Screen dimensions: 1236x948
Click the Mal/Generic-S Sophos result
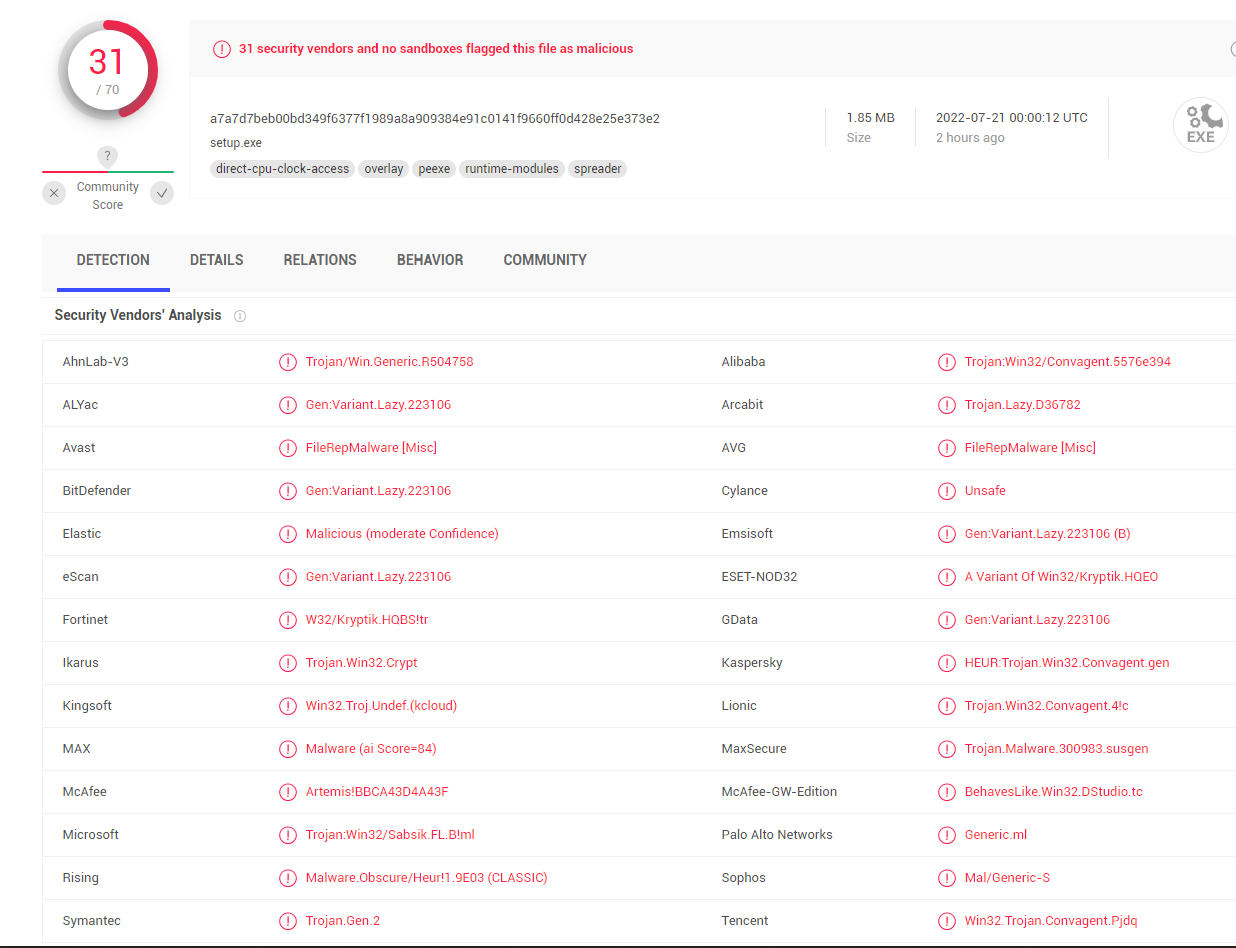1008,878
